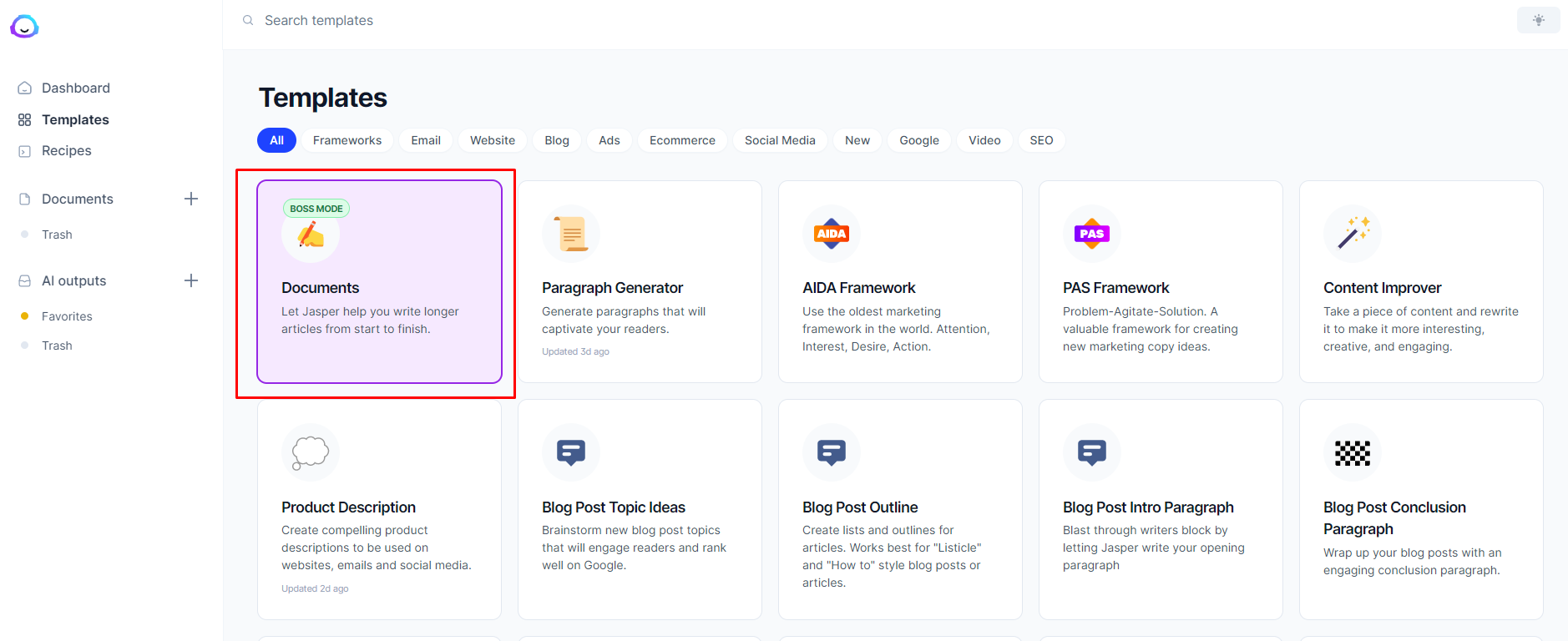Open Dashboard from the sidebar
The height and width of the screenshot is (641, 1568).
(76, 88)
